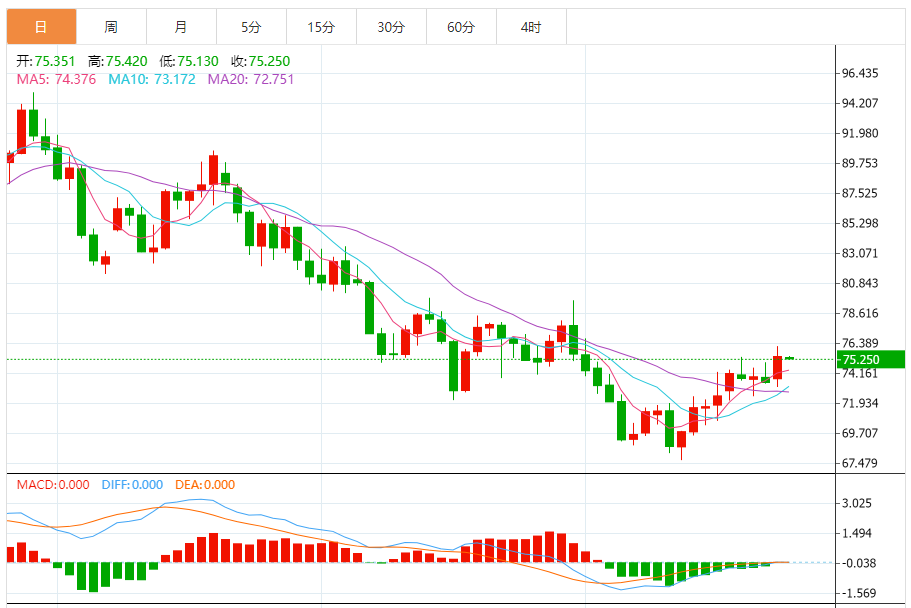The height and width of the screenshot is (608, 911).
Task: Click the DEA:0.000 label
Action: coord(205,485)
